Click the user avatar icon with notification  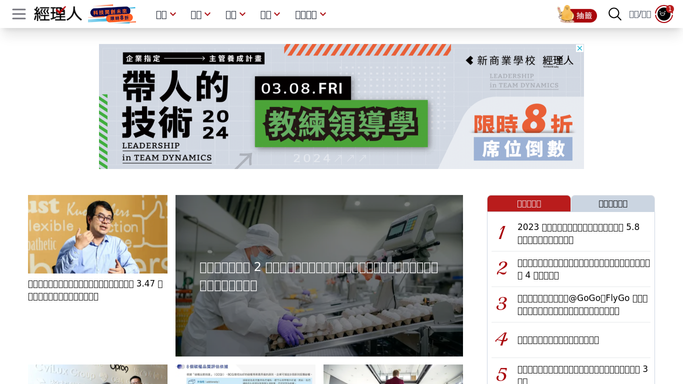664,14
